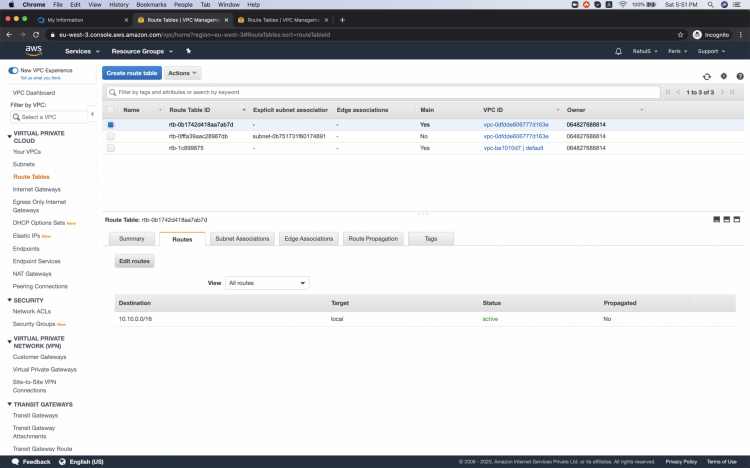This screenshot has height=468, width=750.
Task: Click the filter by tags search field
Action: coord(380,92)
